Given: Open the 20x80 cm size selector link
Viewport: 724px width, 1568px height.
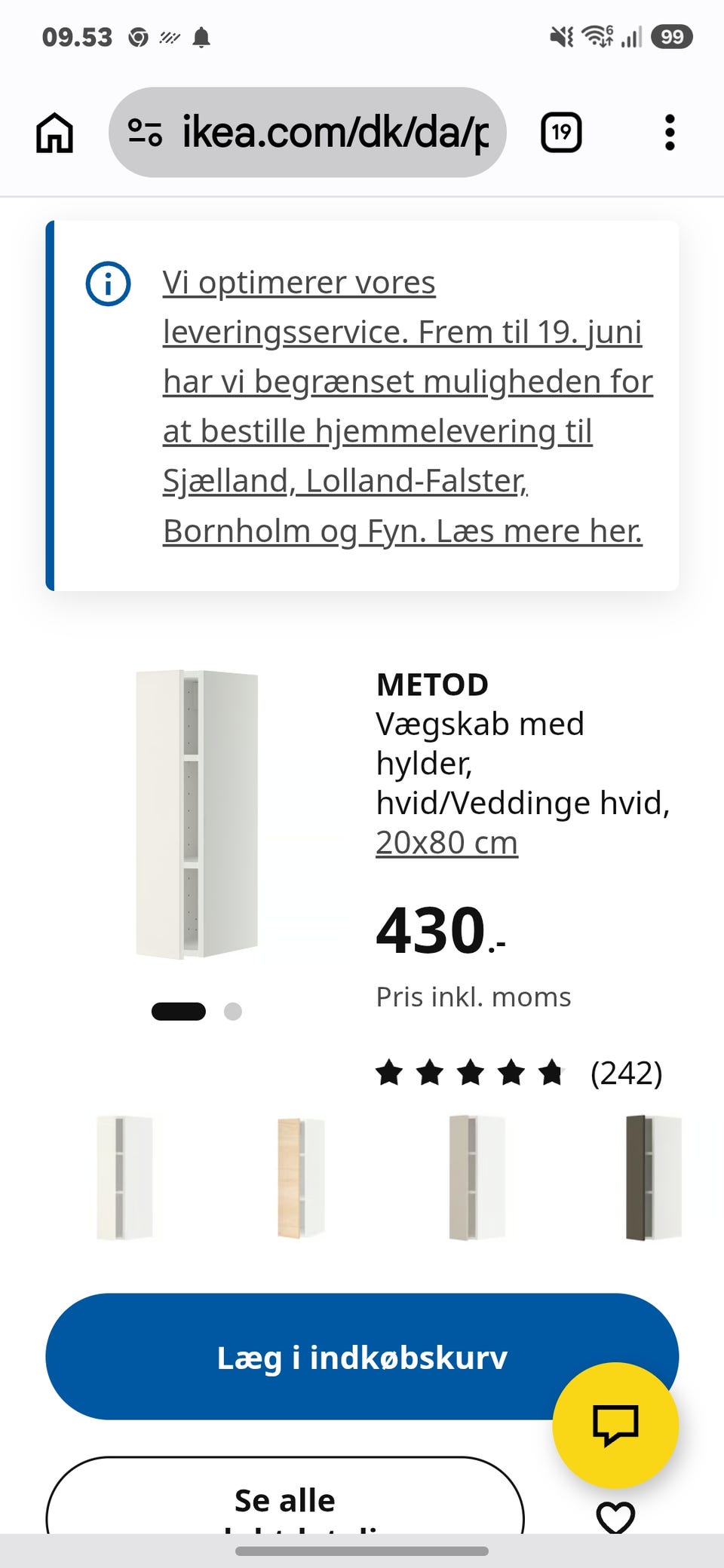Looking at the screenshot, I should click(x=447, y=843).
